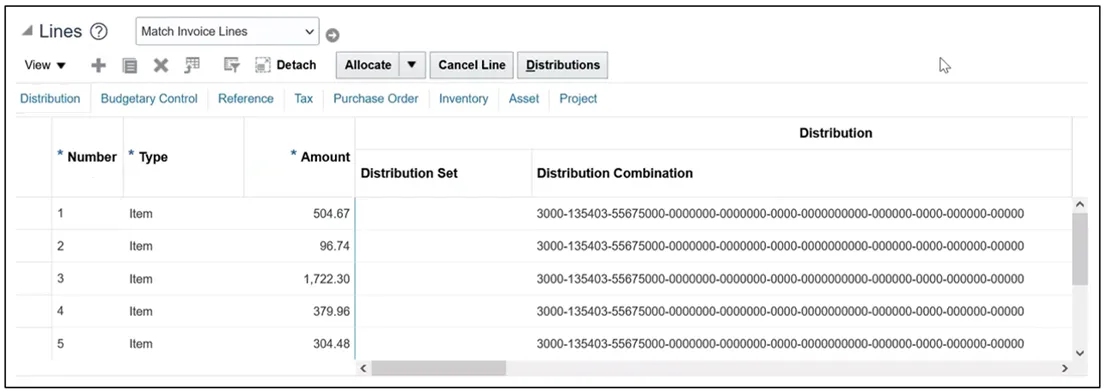The width and height of the screenshot is (1105, 391).
Task: Click the Go arrow next to Match Invoice Lines
Action: (333, 35)
